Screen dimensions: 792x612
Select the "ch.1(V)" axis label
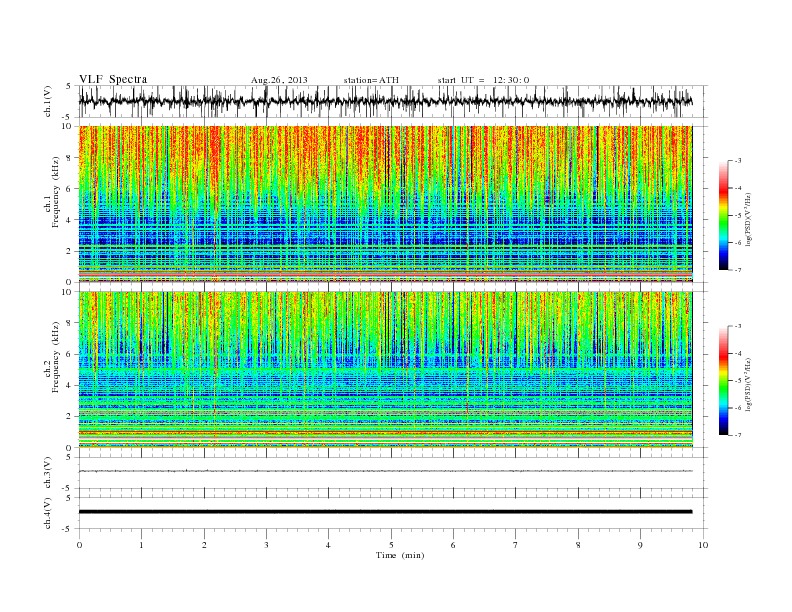[x=48, y=101]
